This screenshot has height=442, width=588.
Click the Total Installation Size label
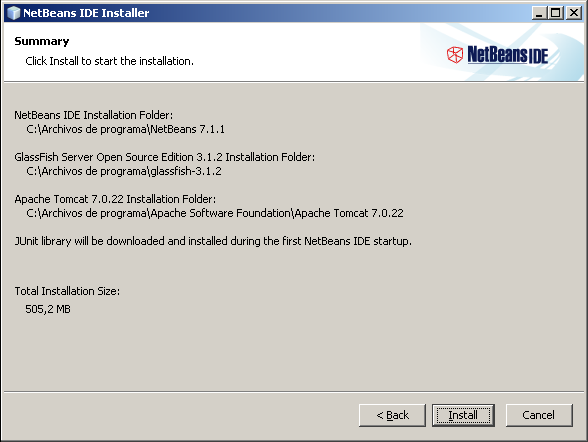67,291
